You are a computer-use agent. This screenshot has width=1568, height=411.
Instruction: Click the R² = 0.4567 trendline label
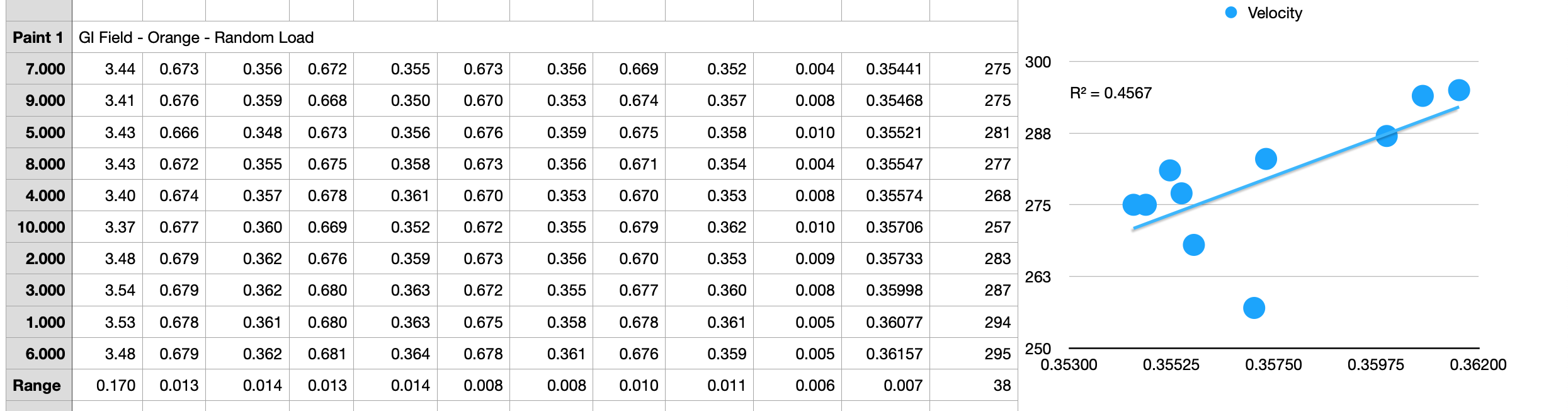click(x=1111, y=93)
